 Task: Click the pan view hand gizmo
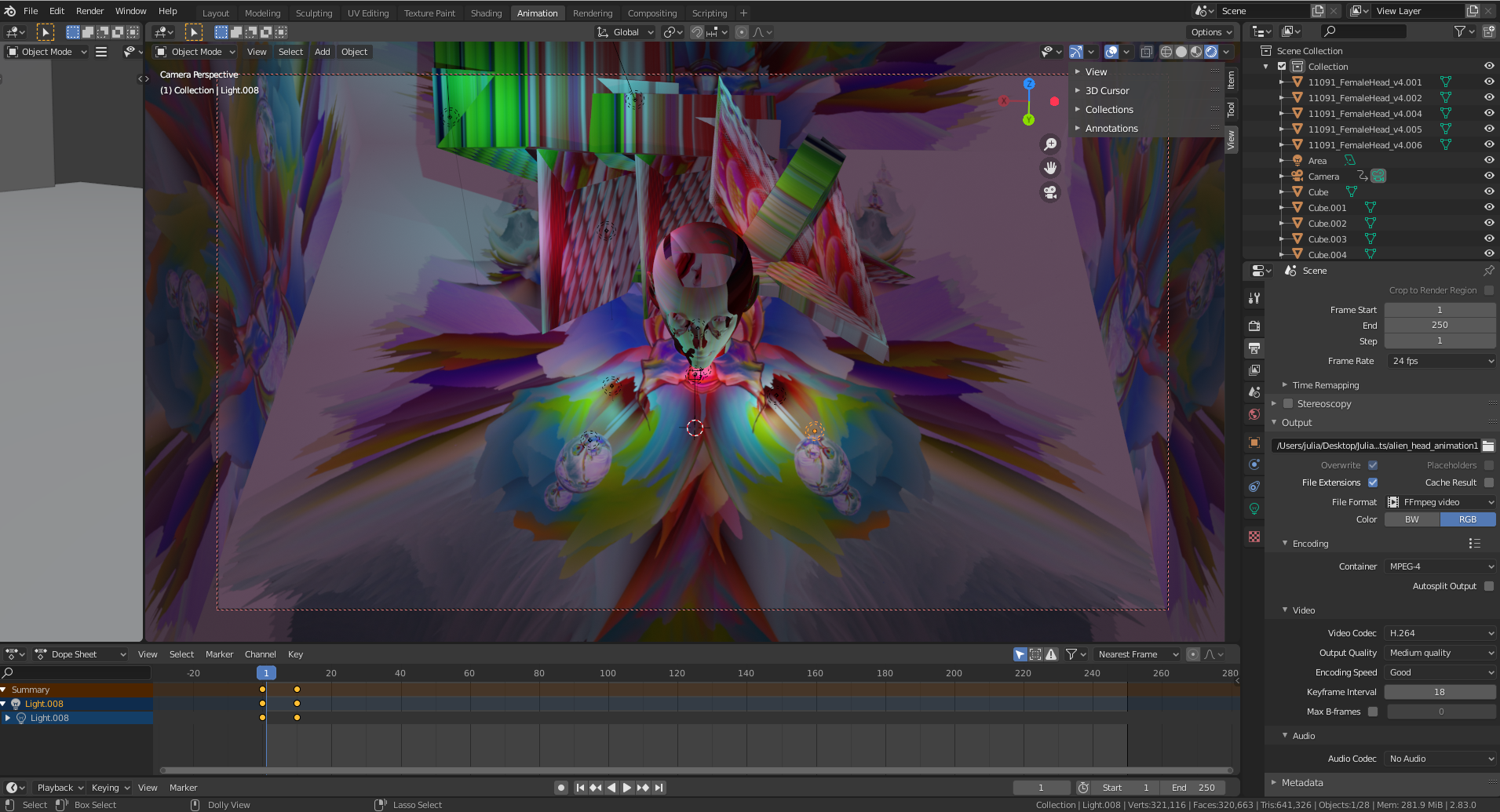click(x=1050, y=168)
